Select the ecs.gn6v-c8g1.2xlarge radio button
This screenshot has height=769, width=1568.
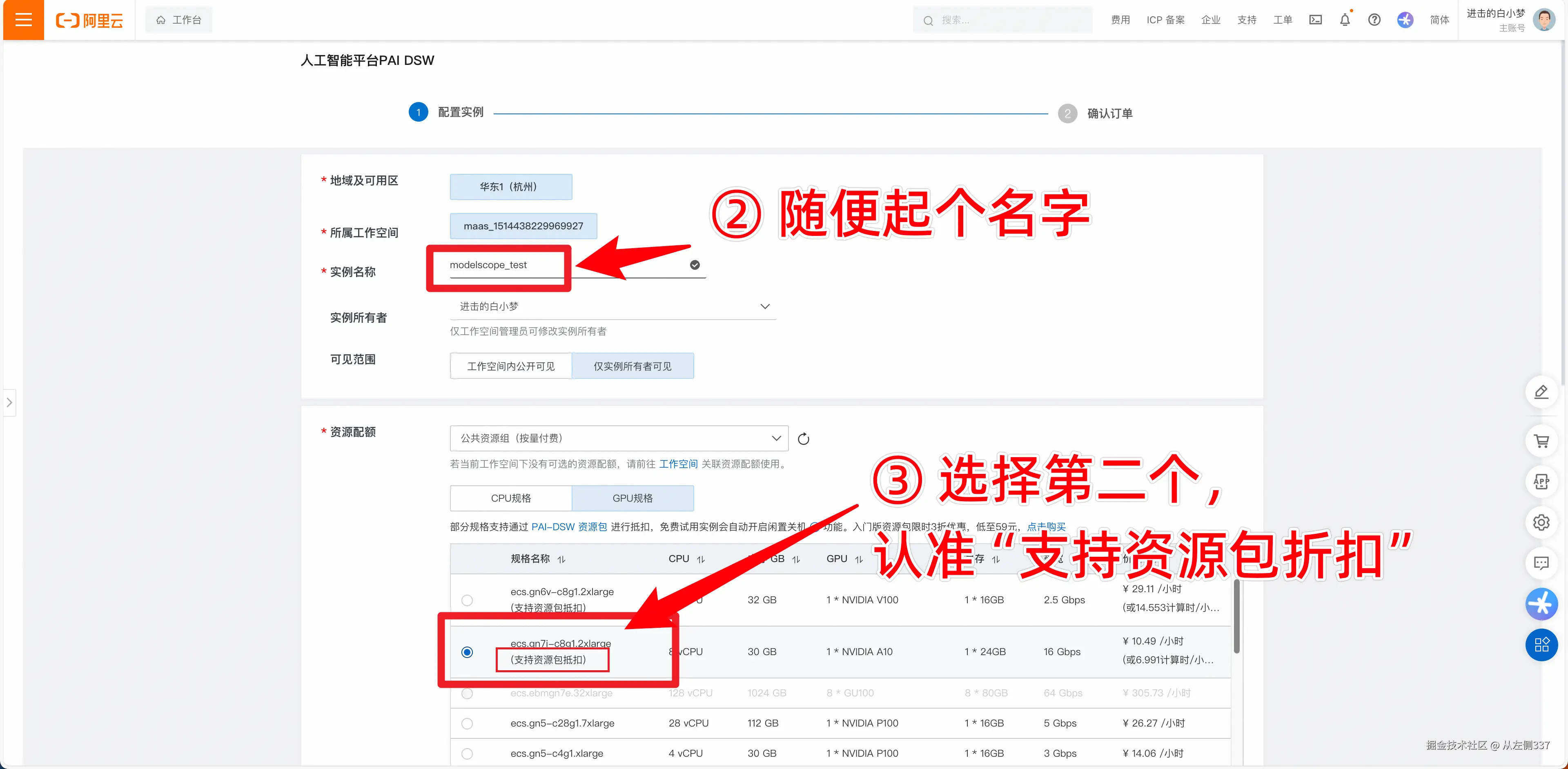[467, 600]
